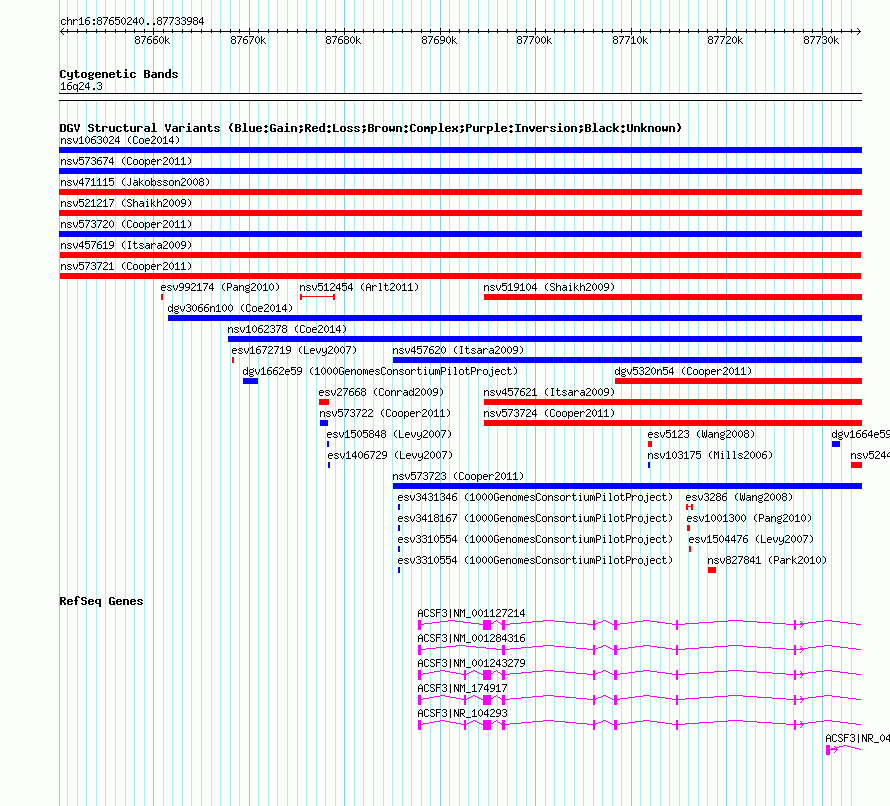Click the nsv573724 (Cooper2011) label
The width and height of the screenshot is (890, 806).
(x=549, y=413)
